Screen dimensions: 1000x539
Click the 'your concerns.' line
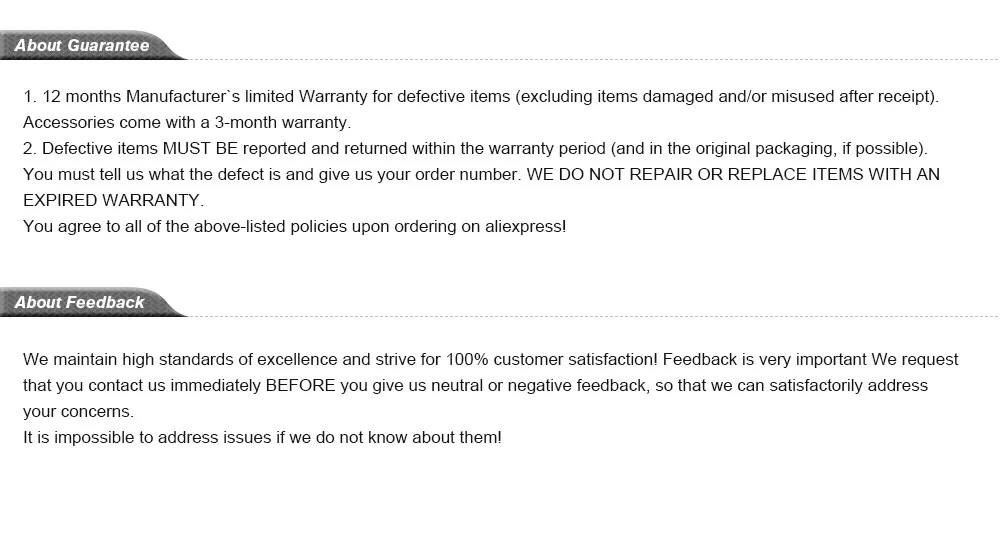[x=78, y=411]
